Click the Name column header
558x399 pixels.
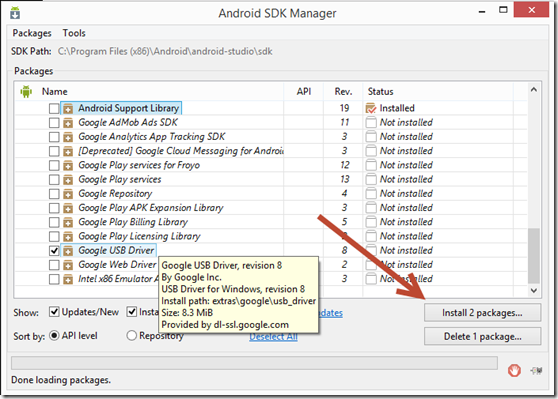coord(54,91)
